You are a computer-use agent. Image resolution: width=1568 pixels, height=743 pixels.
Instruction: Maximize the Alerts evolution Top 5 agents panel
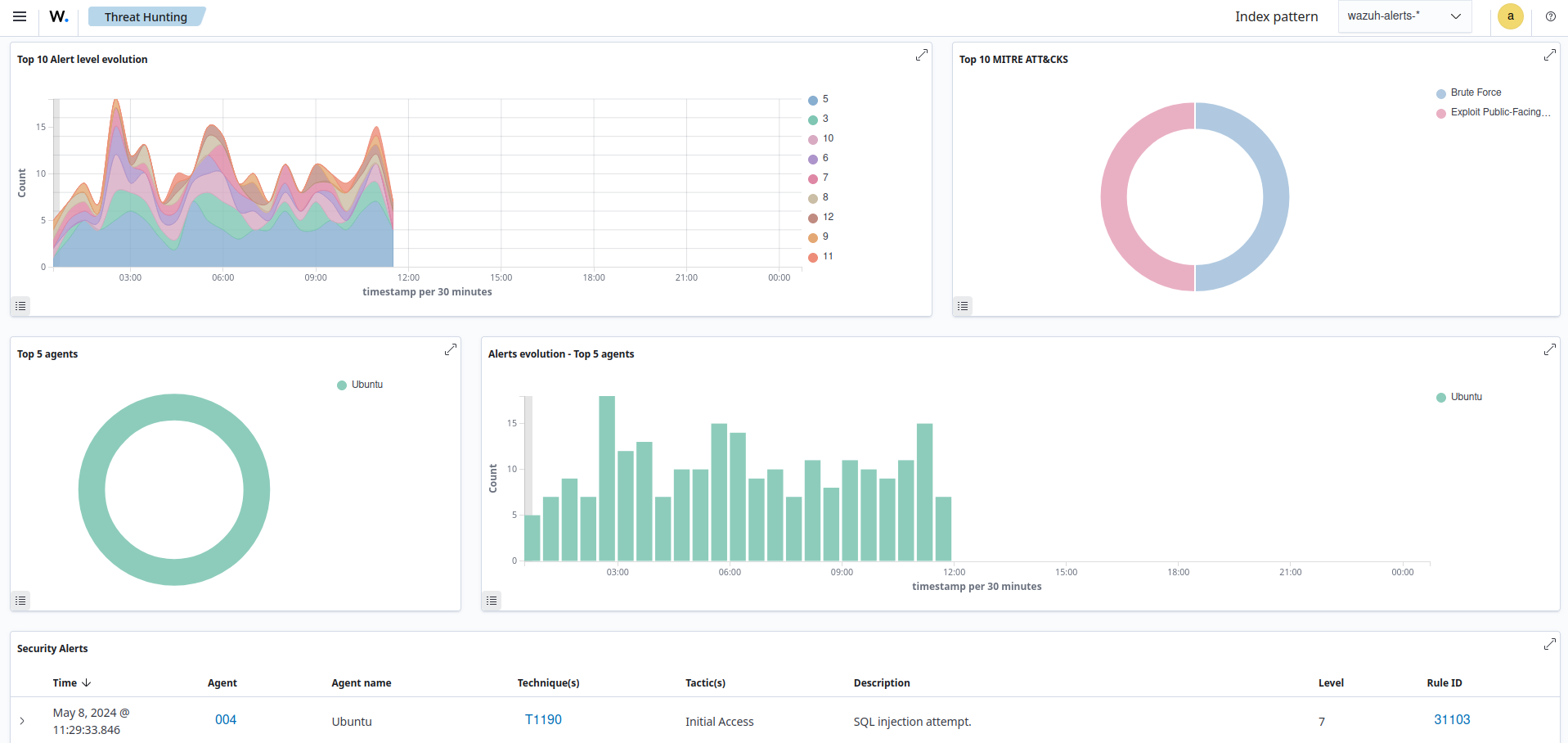(x=1549, y=349)
